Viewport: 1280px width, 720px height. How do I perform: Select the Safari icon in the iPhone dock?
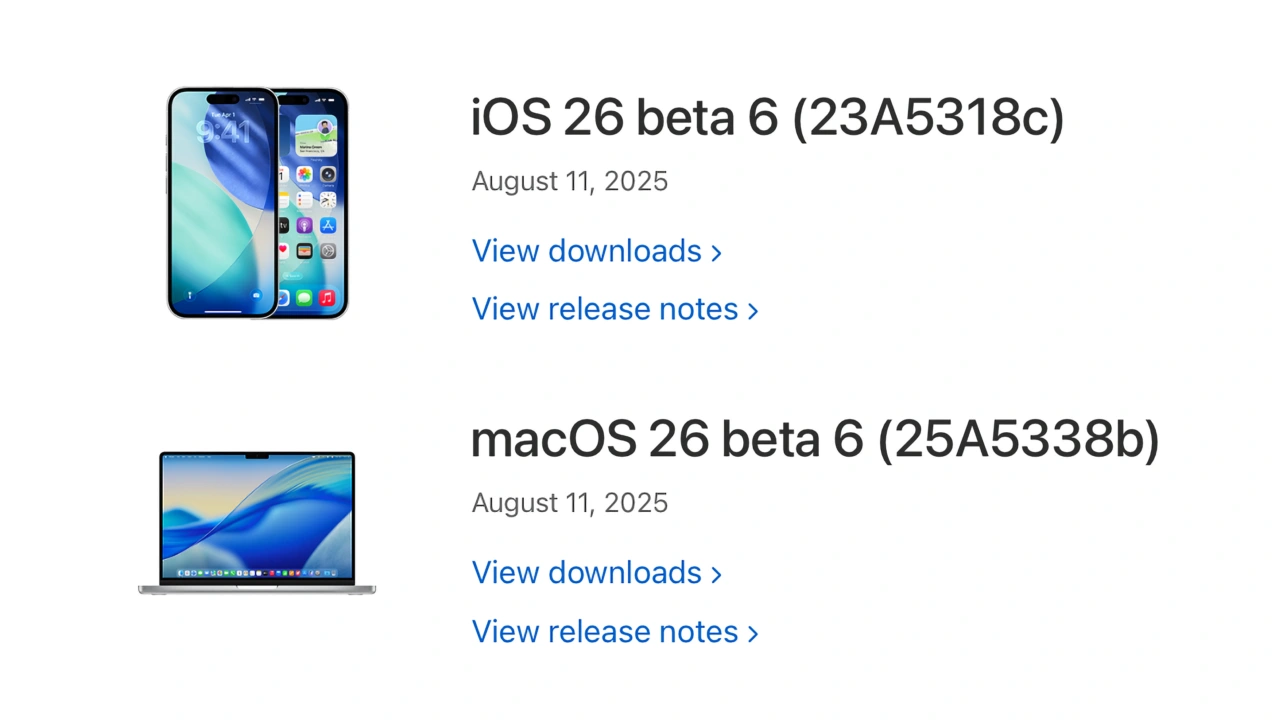click(x=283, y=299)
